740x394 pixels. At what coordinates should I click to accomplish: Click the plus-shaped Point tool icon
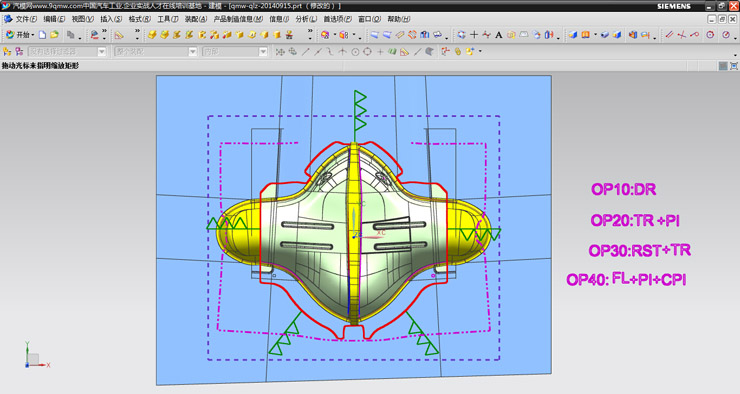click(474, 35)
